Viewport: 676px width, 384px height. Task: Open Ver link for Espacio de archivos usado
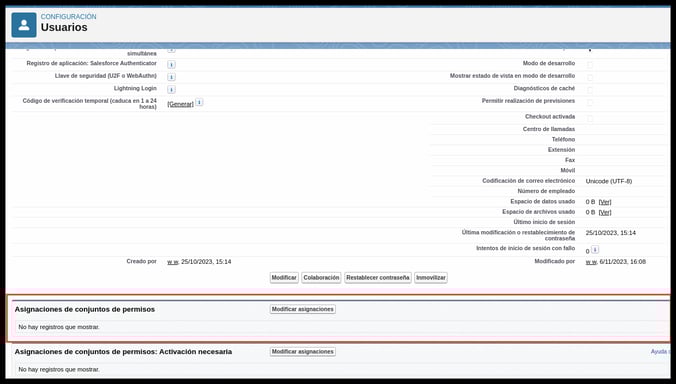605,212
